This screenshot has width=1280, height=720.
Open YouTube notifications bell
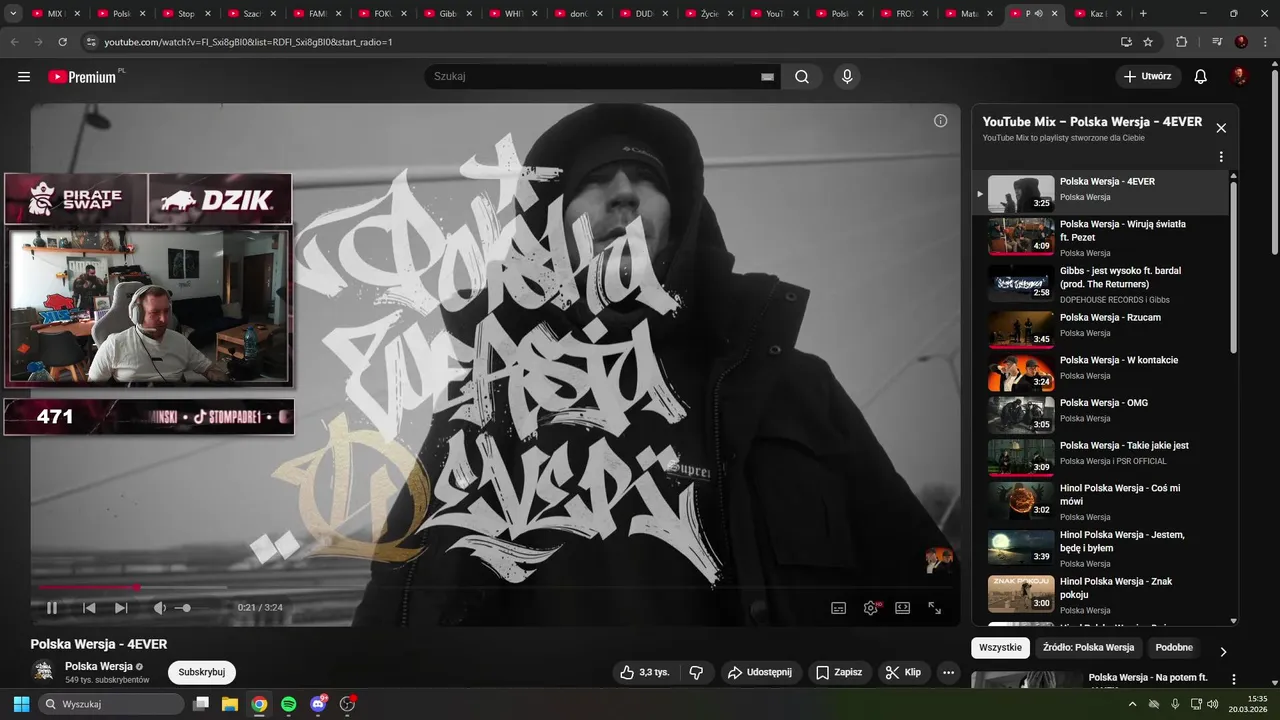click(x=1201, y=77)
